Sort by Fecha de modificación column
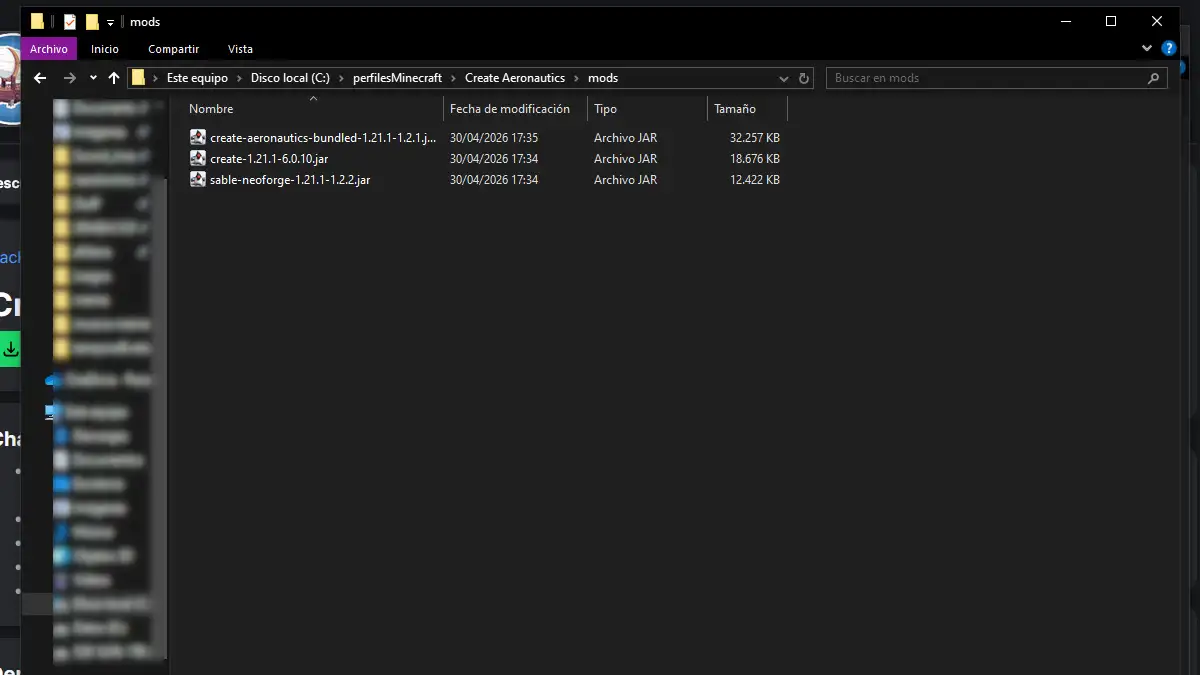 509,109
